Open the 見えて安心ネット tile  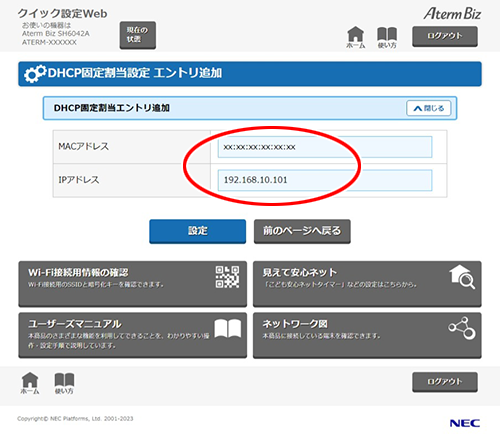[367, 284]
